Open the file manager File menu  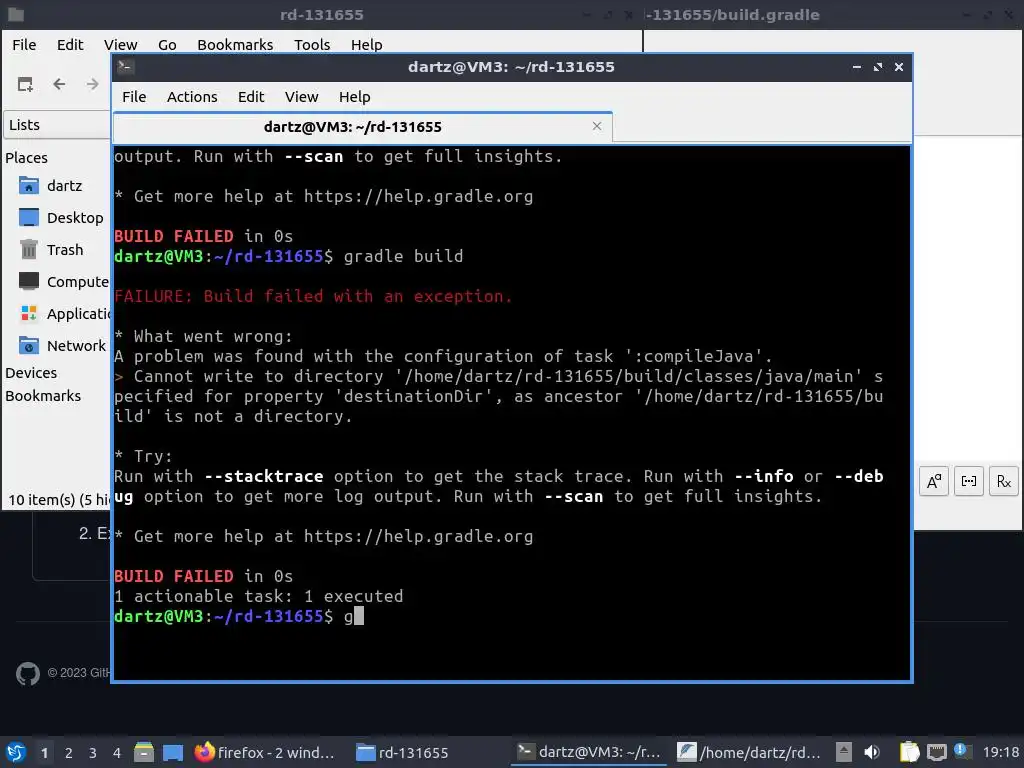(24, 44)
